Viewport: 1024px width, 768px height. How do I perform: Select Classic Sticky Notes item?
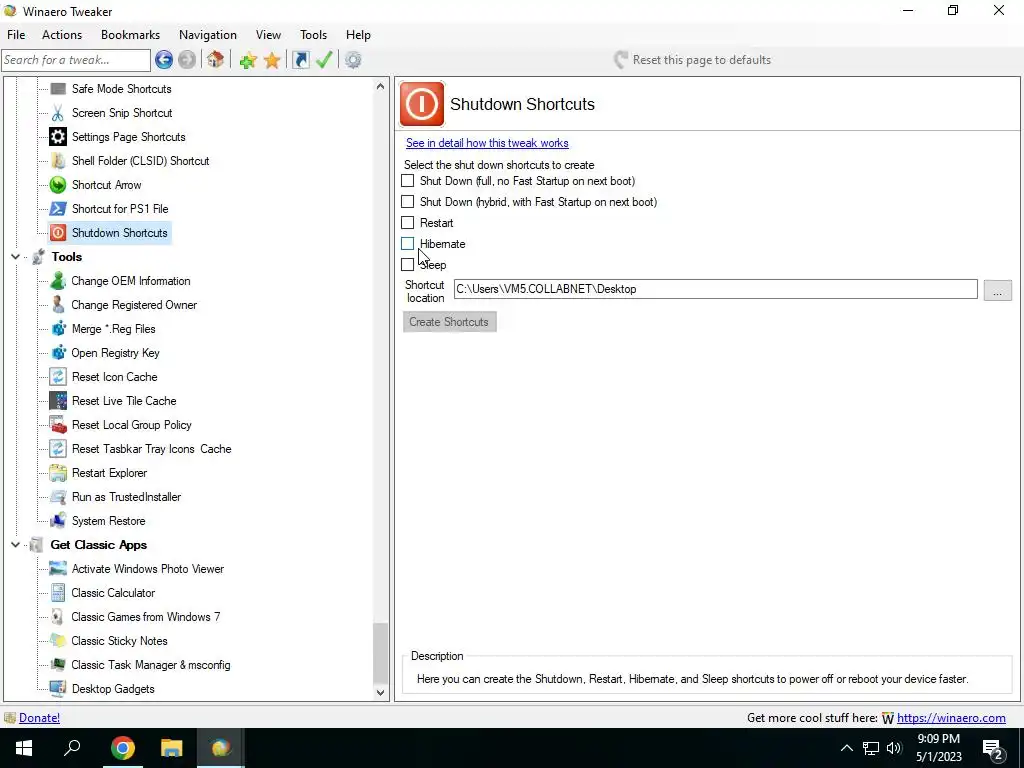click(x=120, y=641)
